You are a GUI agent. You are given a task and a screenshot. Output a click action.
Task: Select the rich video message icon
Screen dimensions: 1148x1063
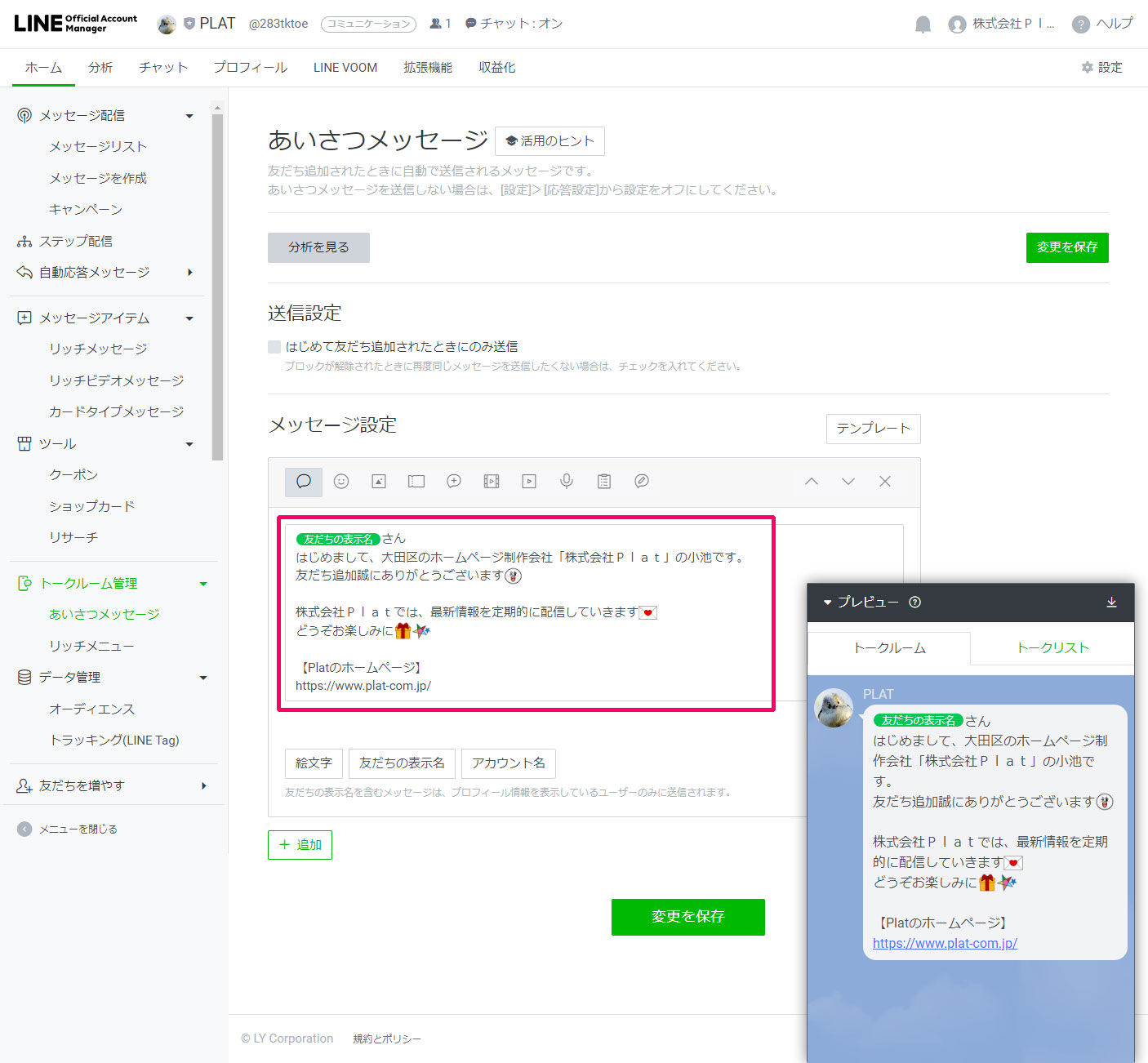point(492,482)
